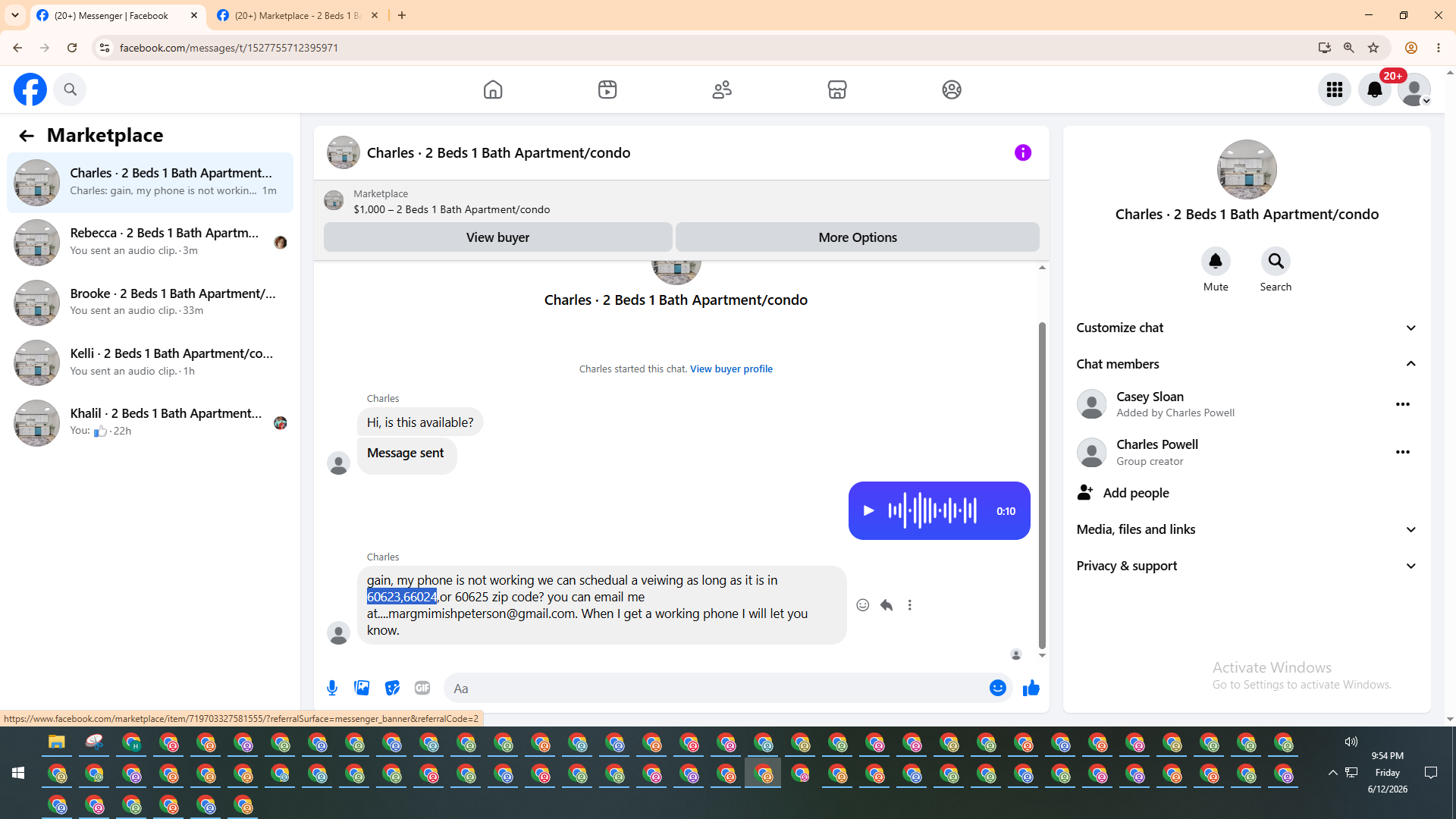Open the Kelli apartment conversation
The height and width of the screenshot is (819, 1456).
click(150, 363)
